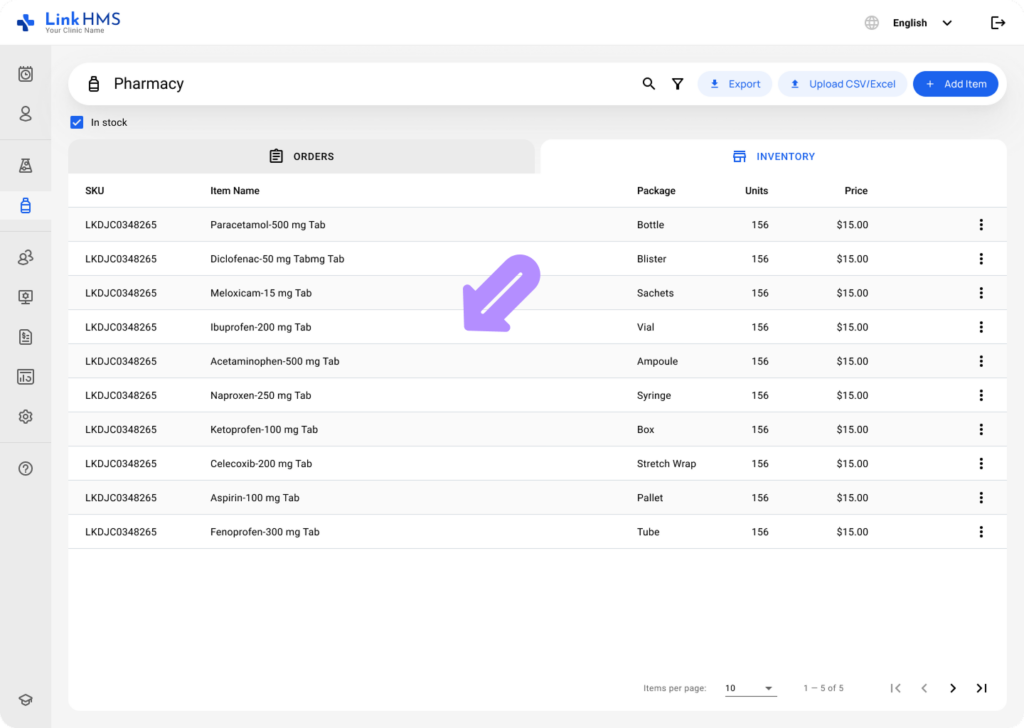Image resolution: width=1024 pixels, height=728 pixels.
Task: Click the Package column header
Action: pos(656,191)
